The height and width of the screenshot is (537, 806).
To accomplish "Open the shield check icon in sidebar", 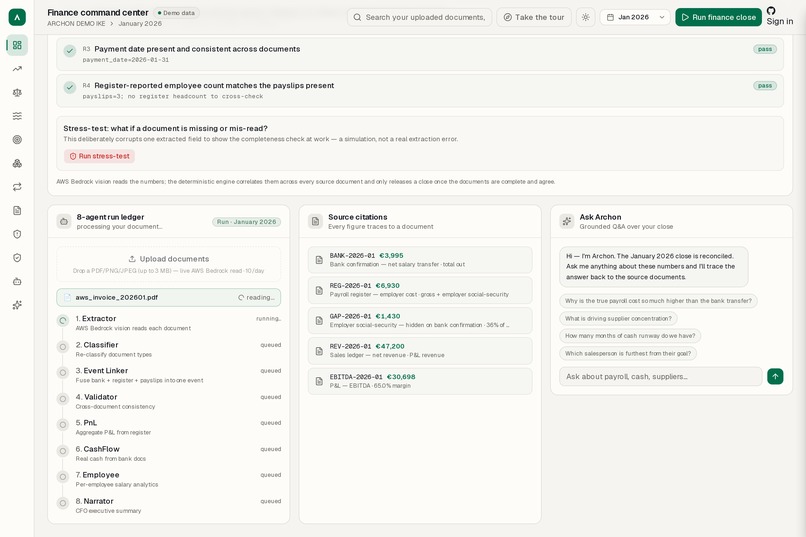I will coord(17,258).
